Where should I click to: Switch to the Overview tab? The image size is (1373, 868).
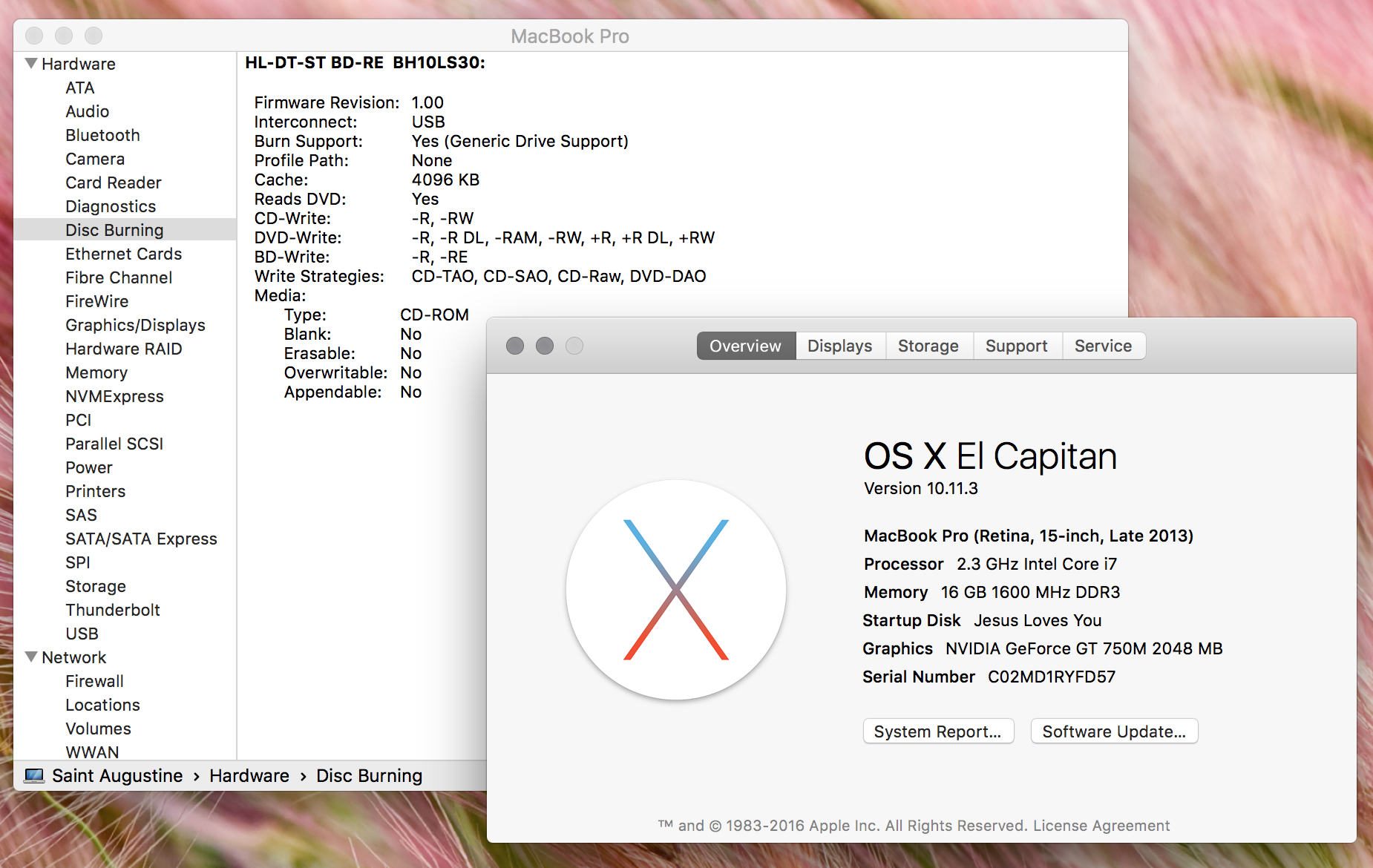click(746, 346)
